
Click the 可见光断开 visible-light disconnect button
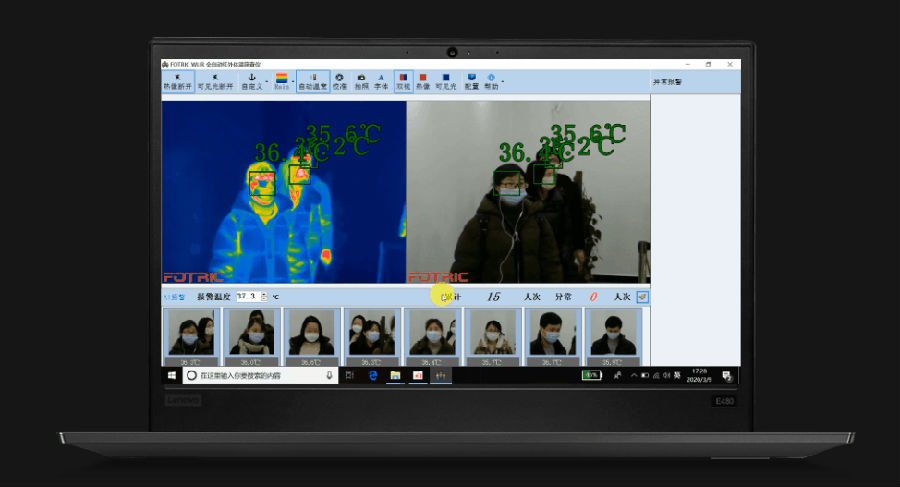[x=215, y=82]
